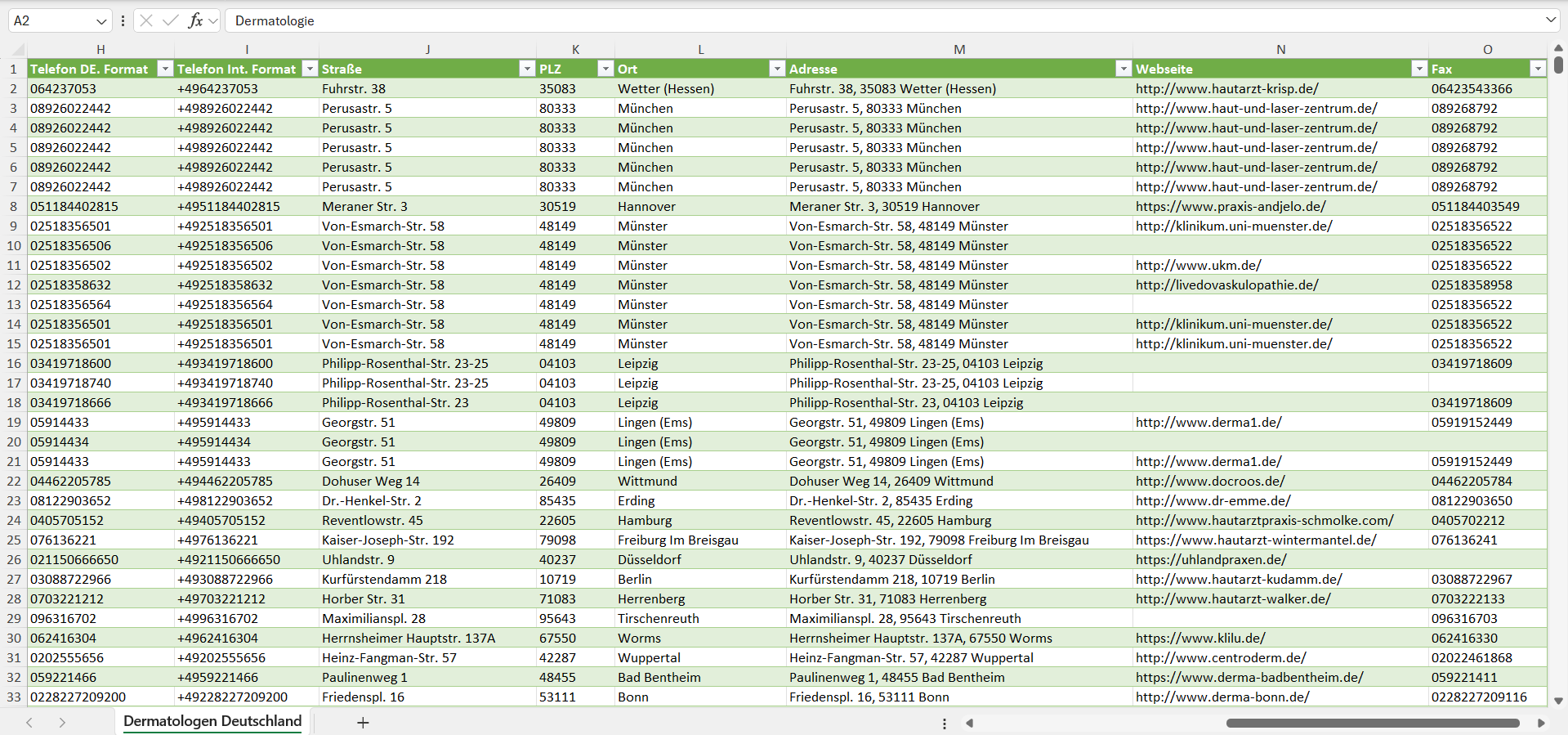
Task: Open function dropdown next to fx
Action: pos(213,21)
